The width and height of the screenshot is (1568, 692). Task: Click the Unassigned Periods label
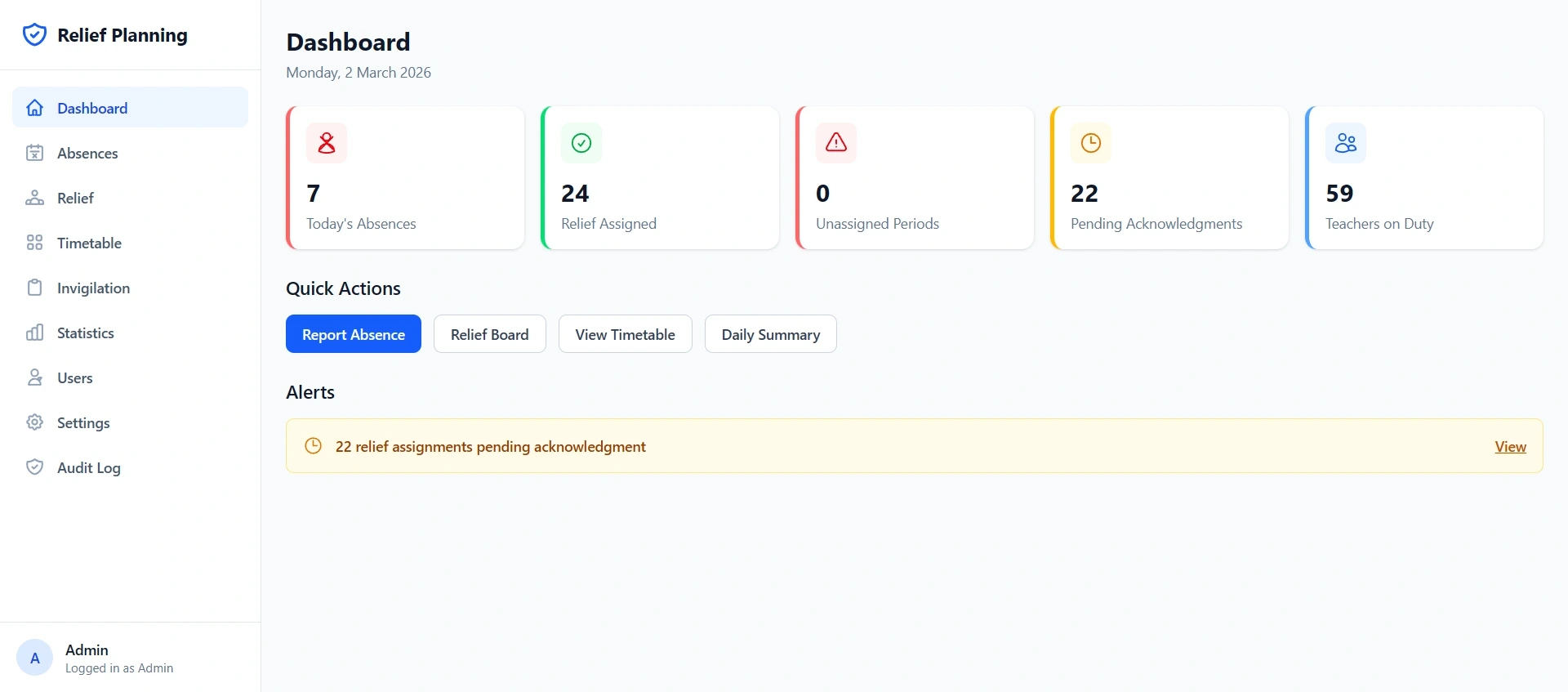tap(877, 224)
